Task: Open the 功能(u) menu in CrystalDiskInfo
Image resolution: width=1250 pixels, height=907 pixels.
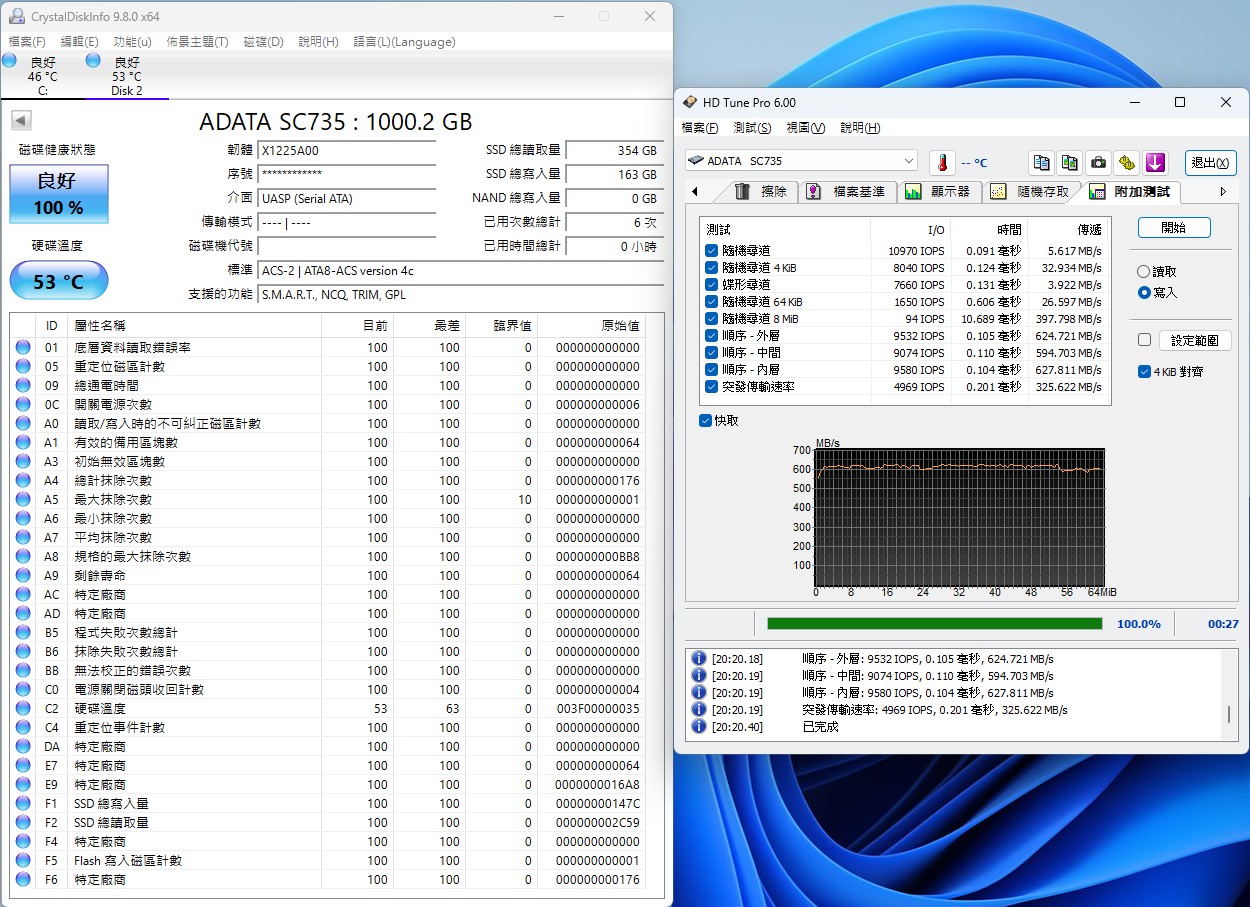Action: pos(132,42)
